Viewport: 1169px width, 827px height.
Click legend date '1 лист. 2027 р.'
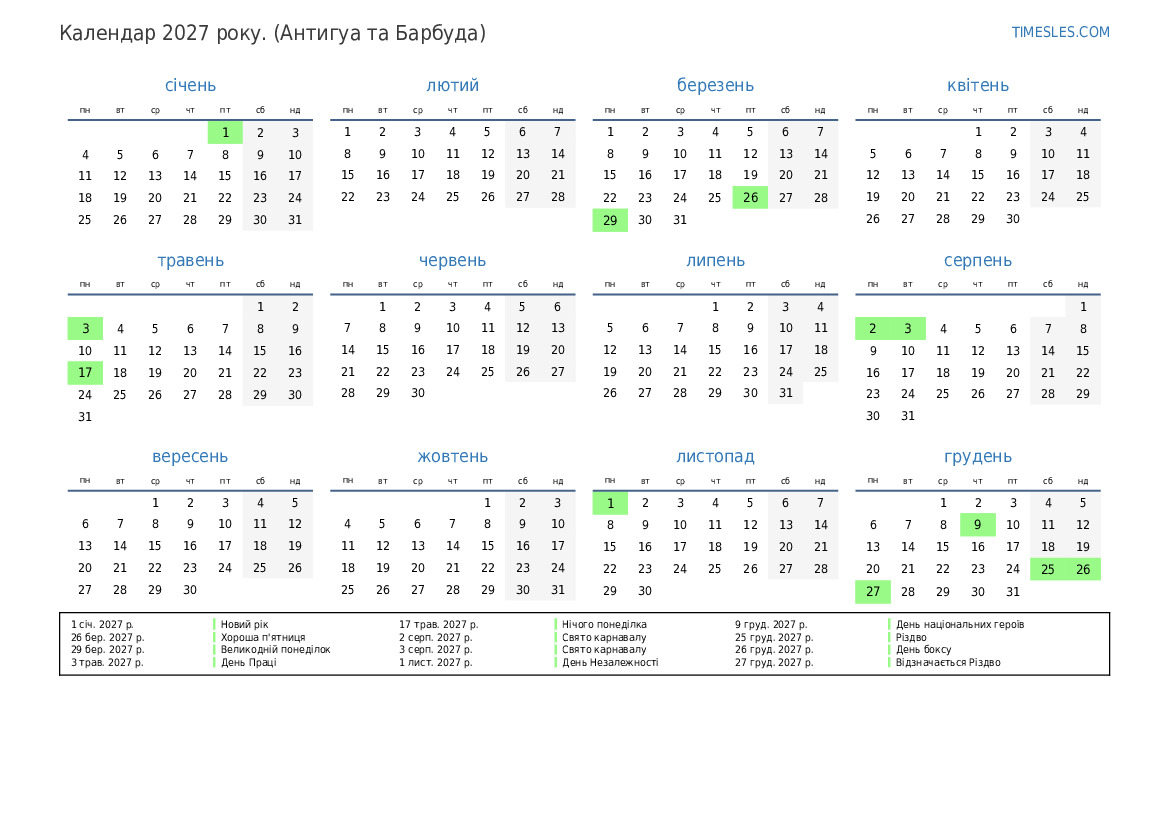pyautogui.click(x=435, y=662)
